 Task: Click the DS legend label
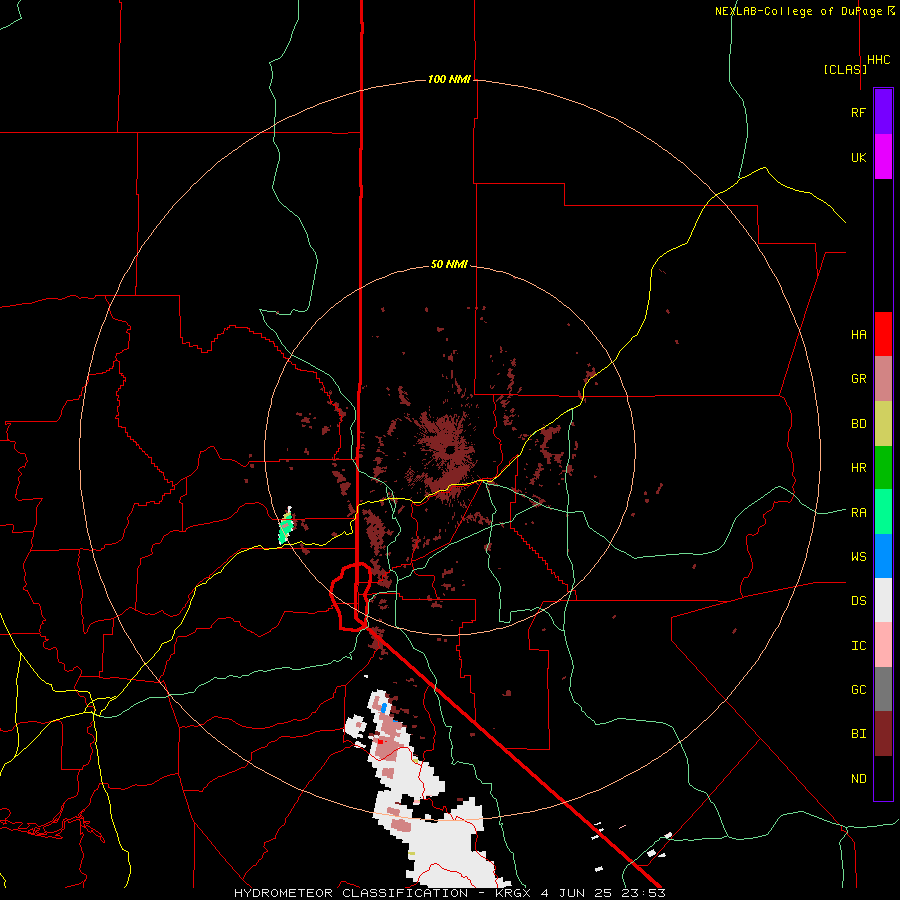(858, 601)
